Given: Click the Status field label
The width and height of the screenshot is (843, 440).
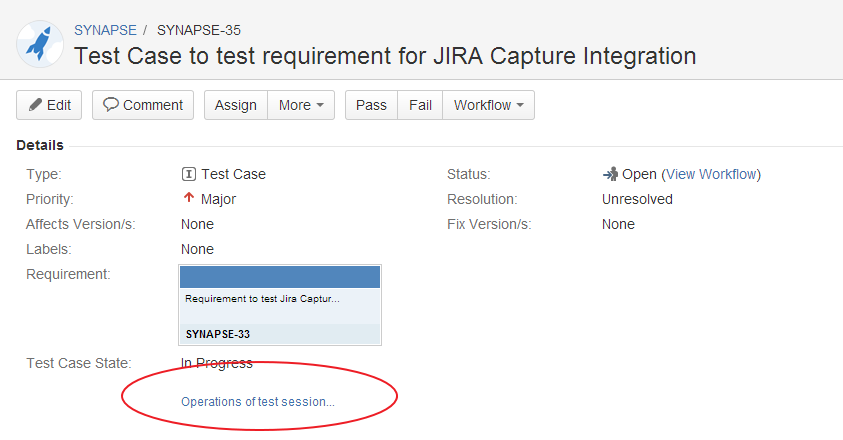Looking at the screenshot, I should coord(469,174).
